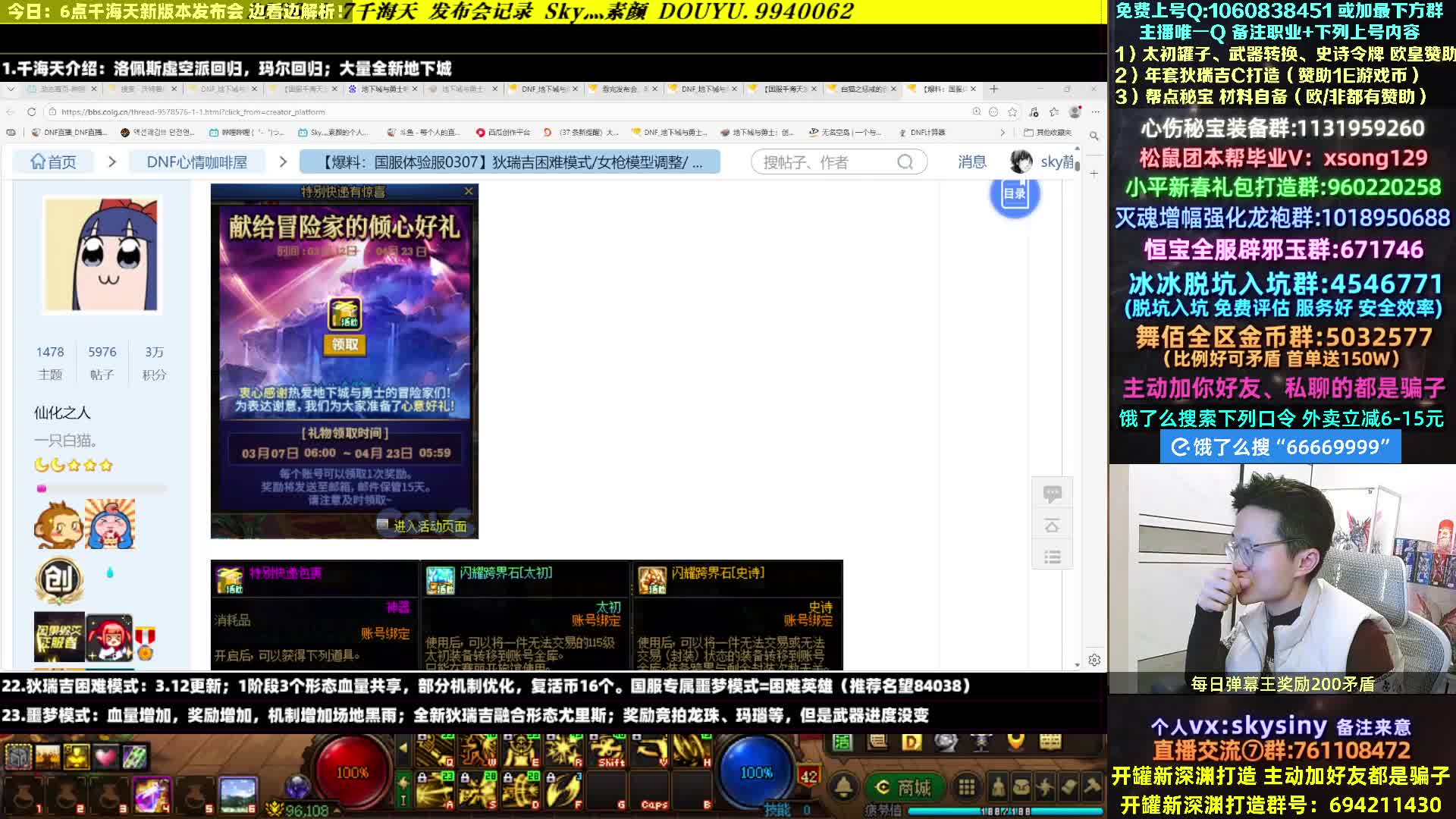Click the bell notification icon in the game bar
This screenshot has width=1456, height=819.
coord(843,787)
